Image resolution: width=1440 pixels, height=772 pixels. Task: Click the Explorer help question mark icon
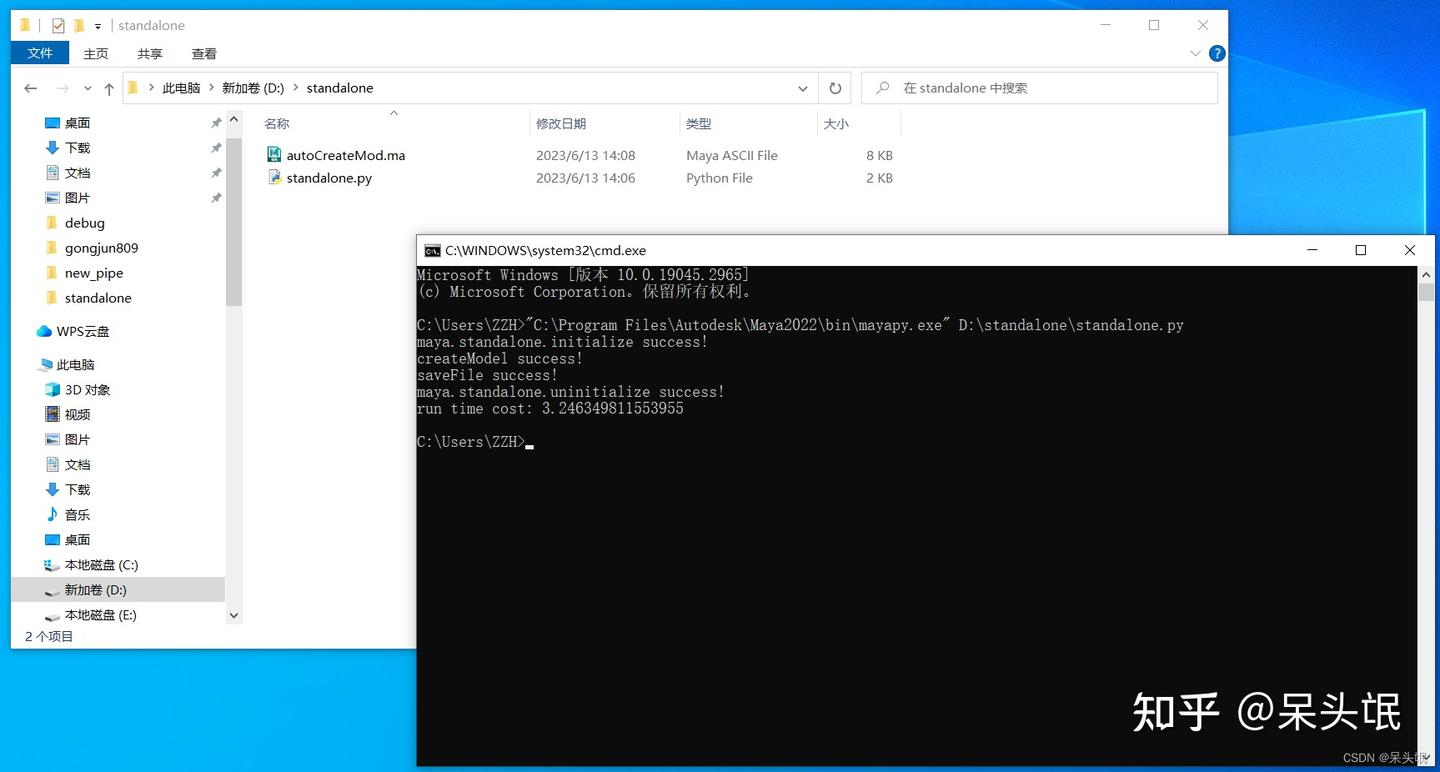(1217, 53)
